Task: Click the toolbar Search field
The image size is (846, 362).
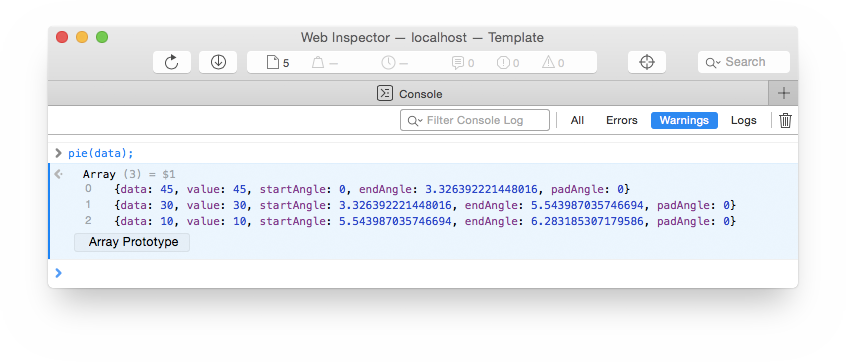Action: (744, 62)
